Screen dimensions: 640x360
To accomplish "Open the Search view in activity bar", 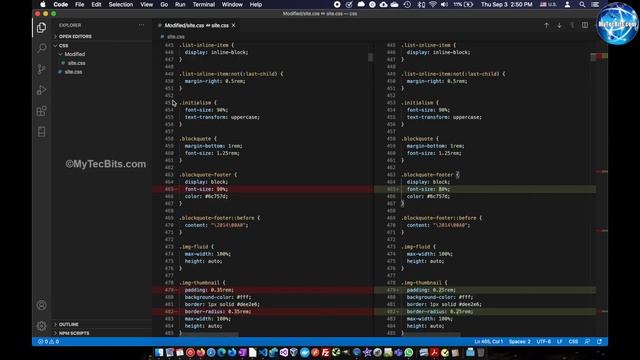I will (x=41, y=48).
